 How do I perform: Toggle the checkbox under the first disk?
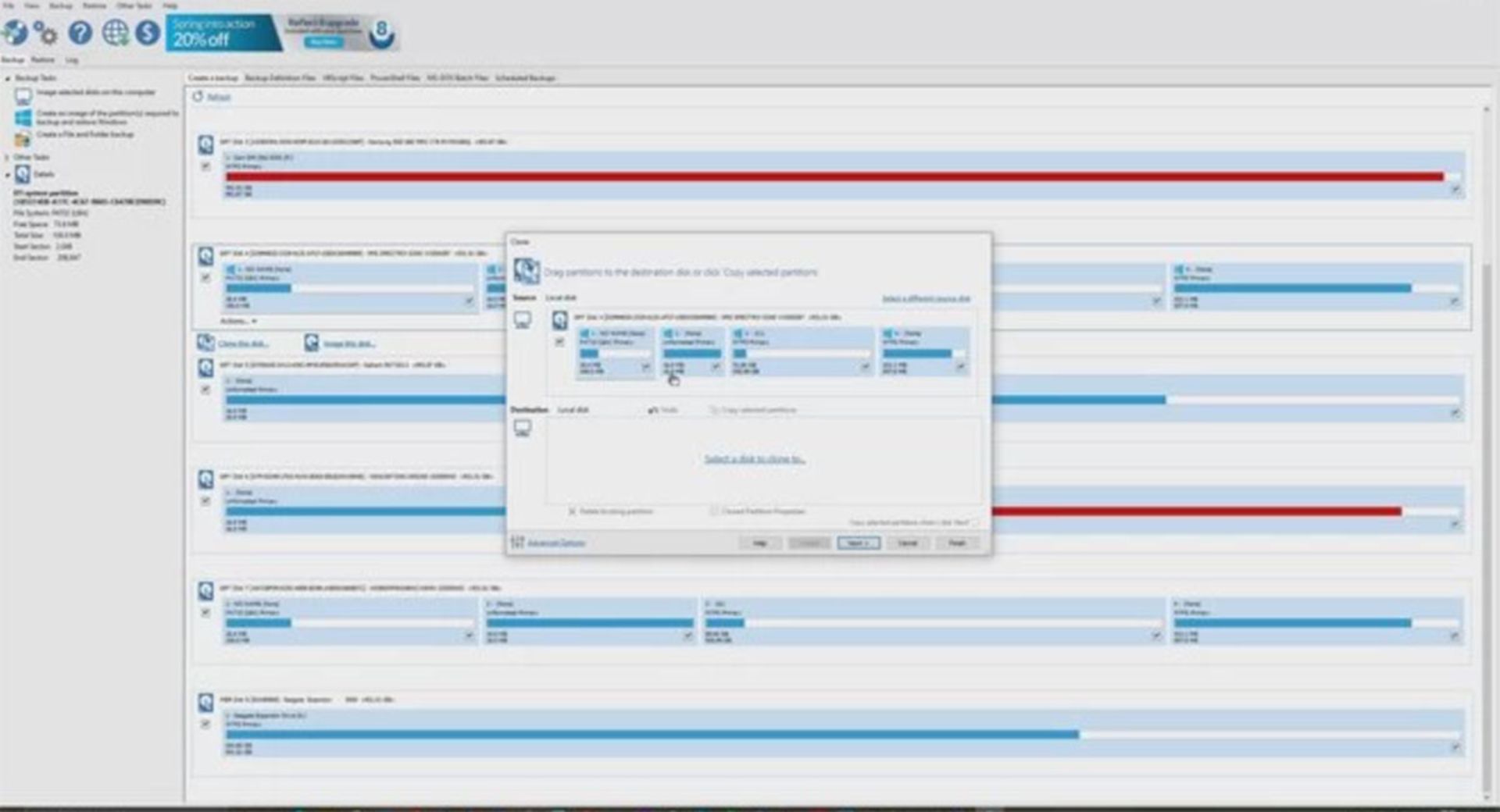point(205,166)
